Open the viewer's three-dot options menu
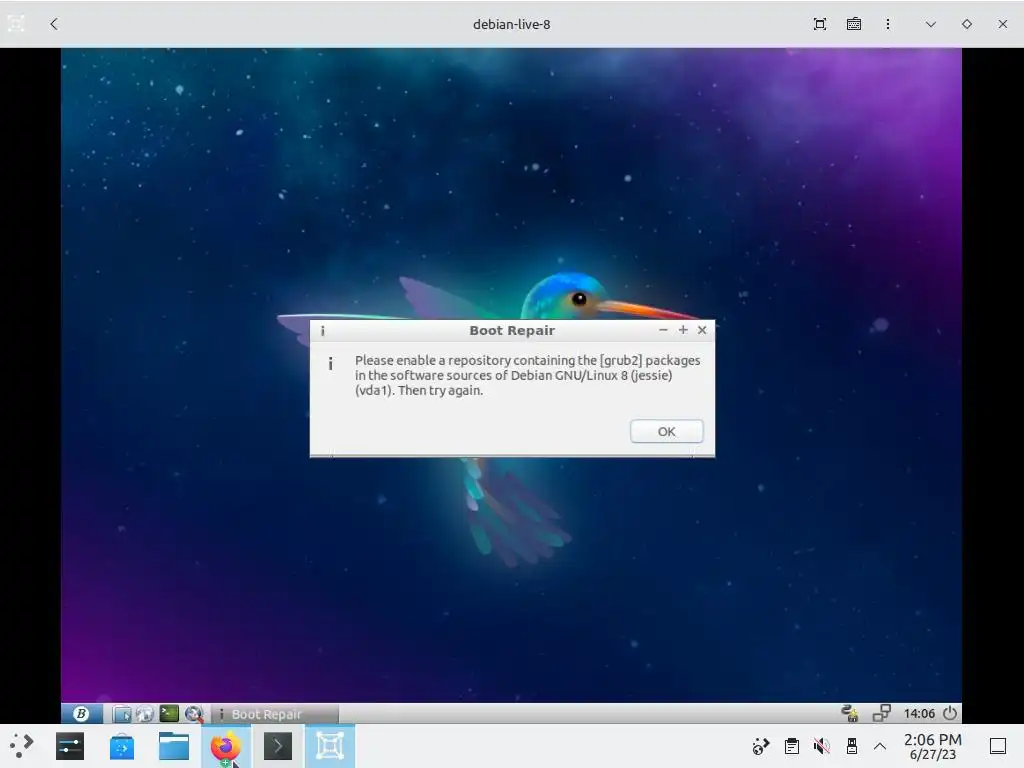 click(x=888, y=24)
